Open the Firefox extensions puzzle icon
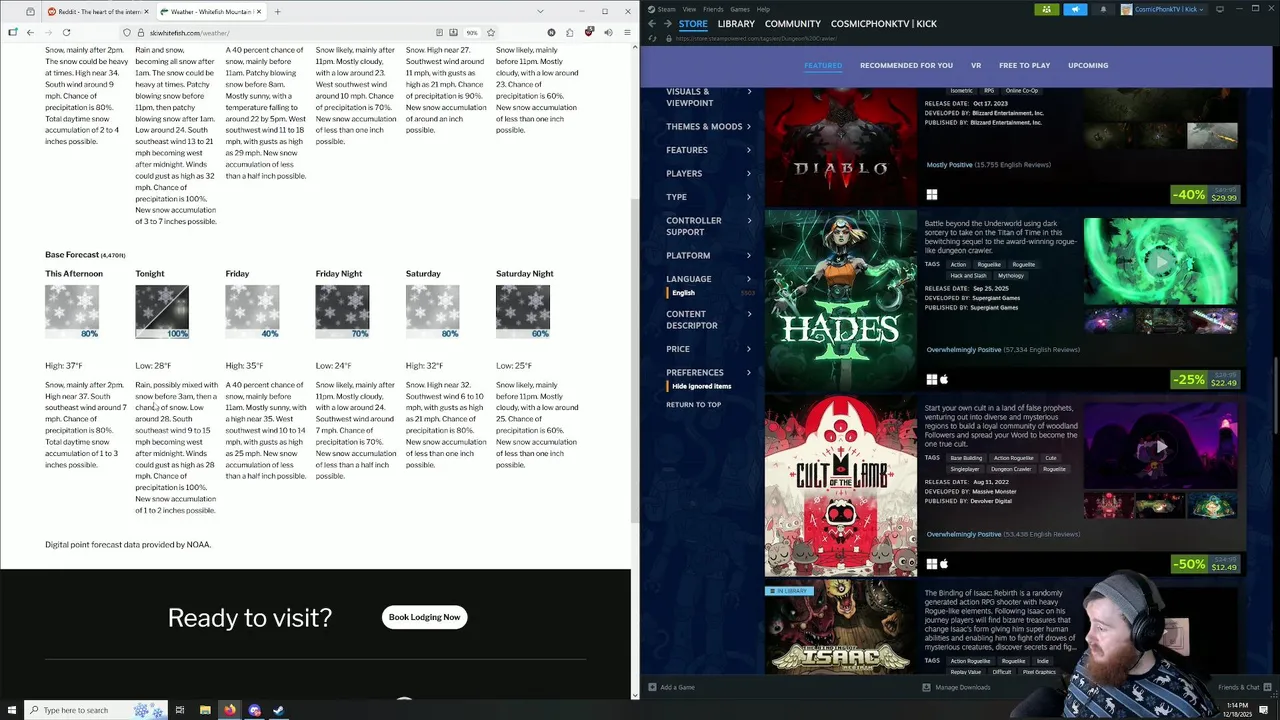 point(570,32)
